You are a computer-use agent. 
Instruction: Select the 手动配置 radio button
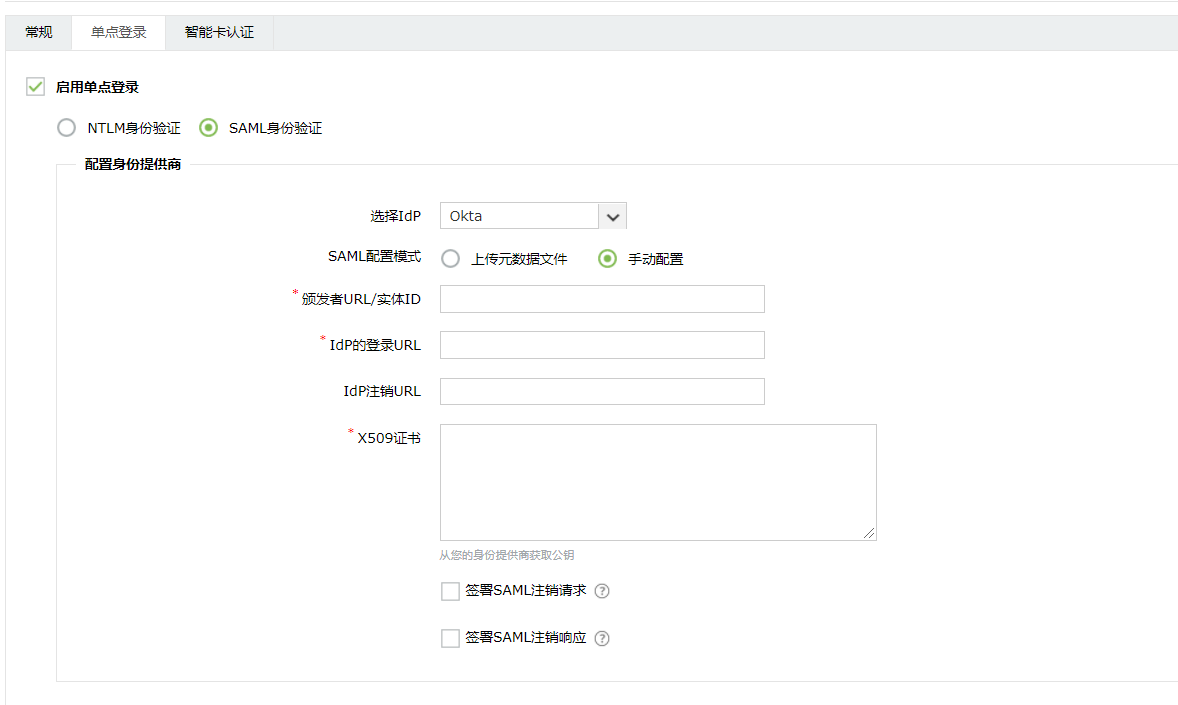[x=607, y=258]
